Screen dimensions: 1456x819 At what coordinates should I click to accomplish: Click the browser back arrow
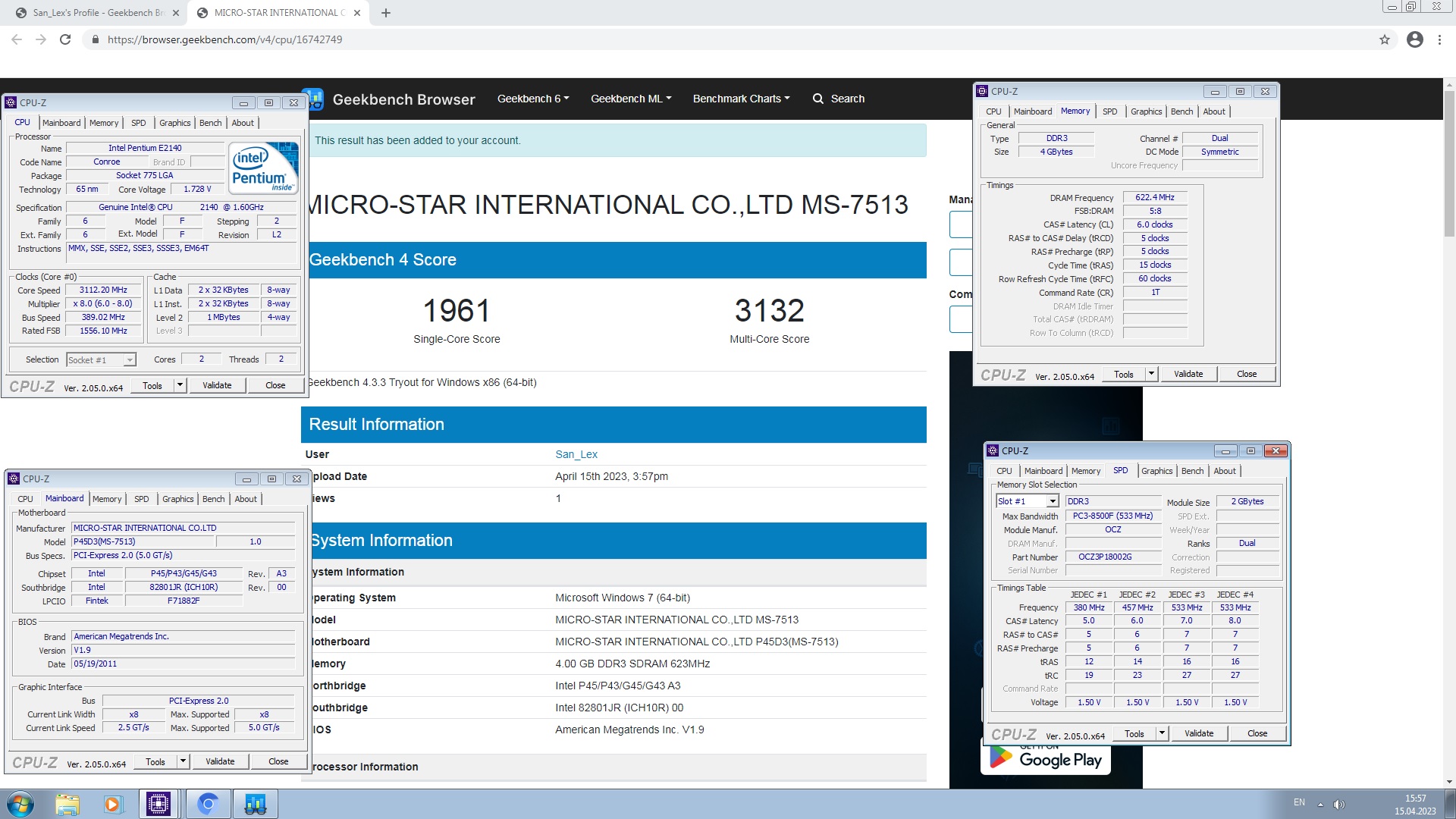(x=17, y=39)
